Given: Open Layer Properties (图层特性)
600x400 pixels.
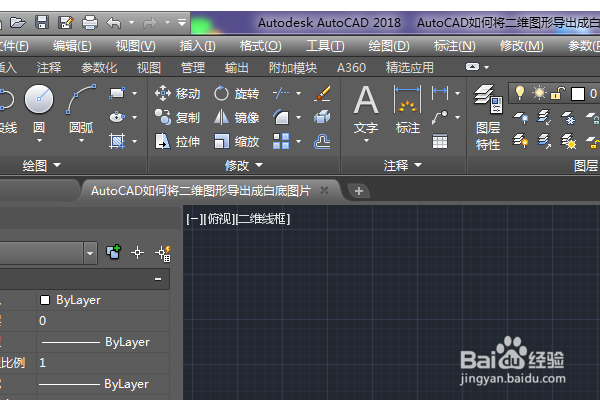Looking at the screenshot, I should [x=488, y=117].
